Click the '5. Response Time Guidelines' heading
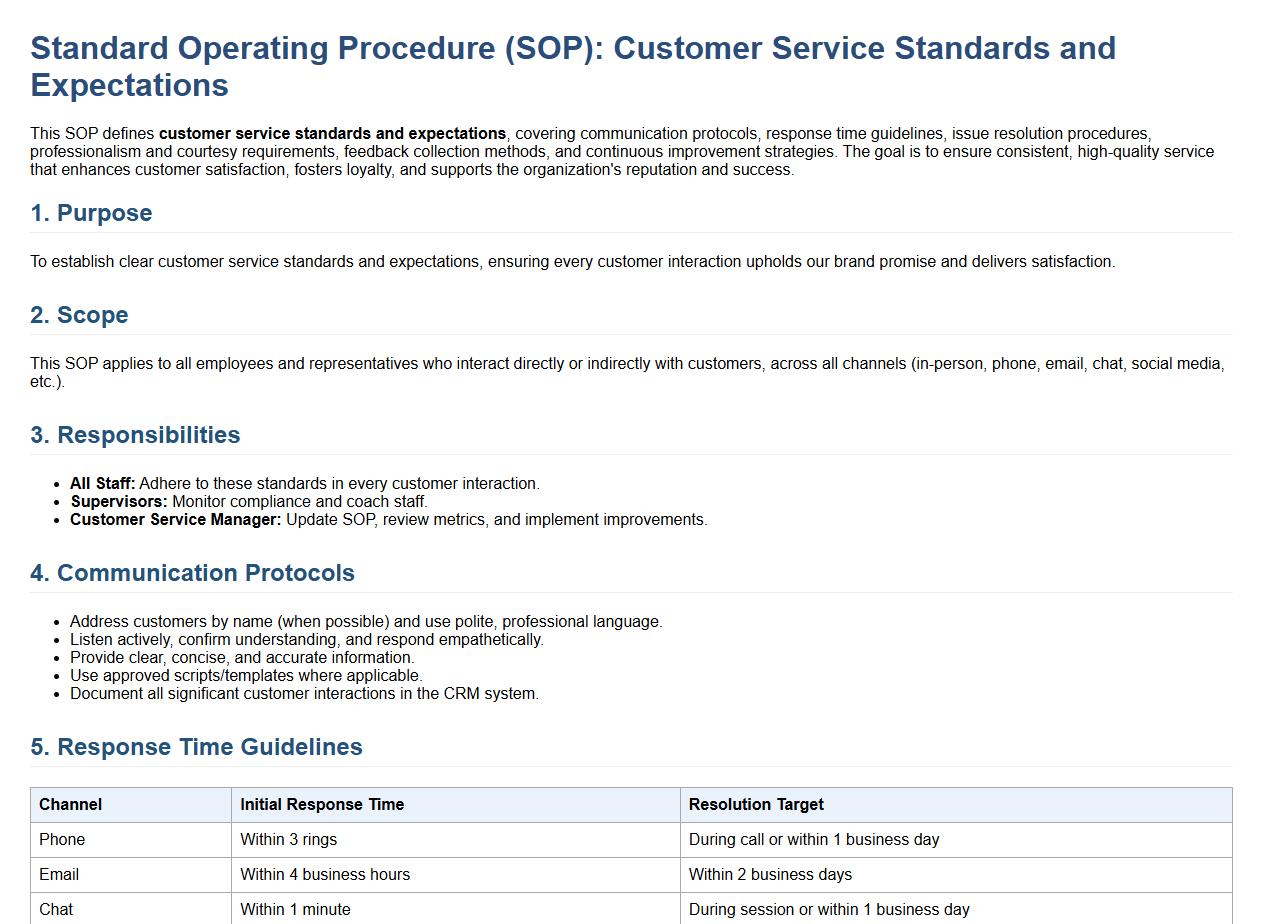The image size is (1263, 924). [x=196, y=747]
